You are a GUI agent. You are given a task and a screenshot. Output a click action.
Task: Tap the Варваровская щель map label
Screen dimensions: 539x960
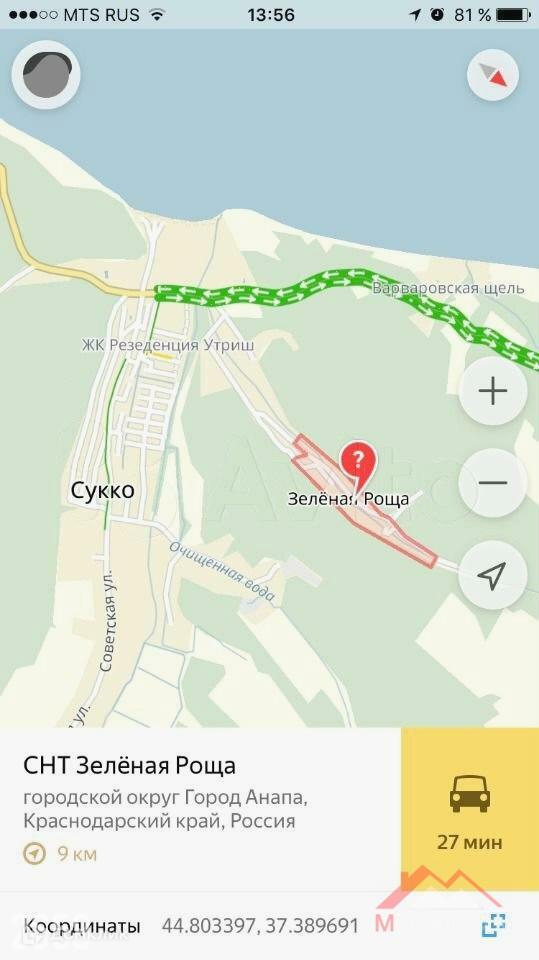coord(448,288)
